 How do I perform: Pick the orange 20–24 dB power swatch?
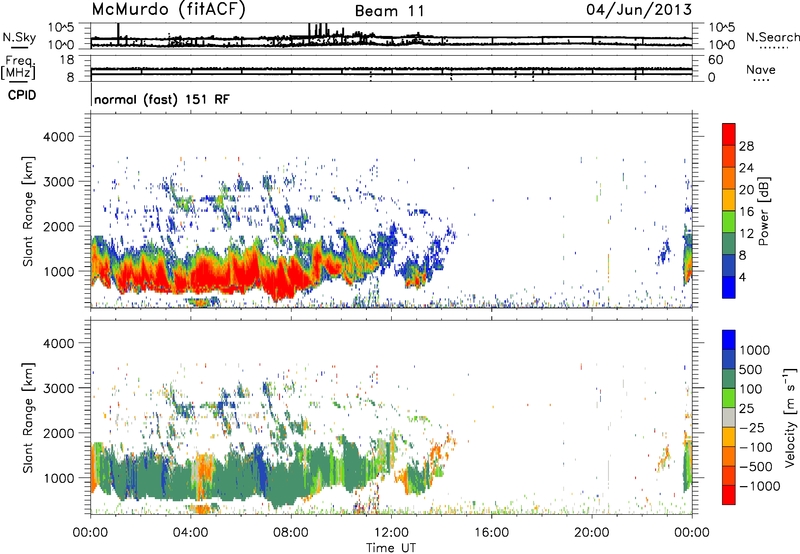pos(729,179)
